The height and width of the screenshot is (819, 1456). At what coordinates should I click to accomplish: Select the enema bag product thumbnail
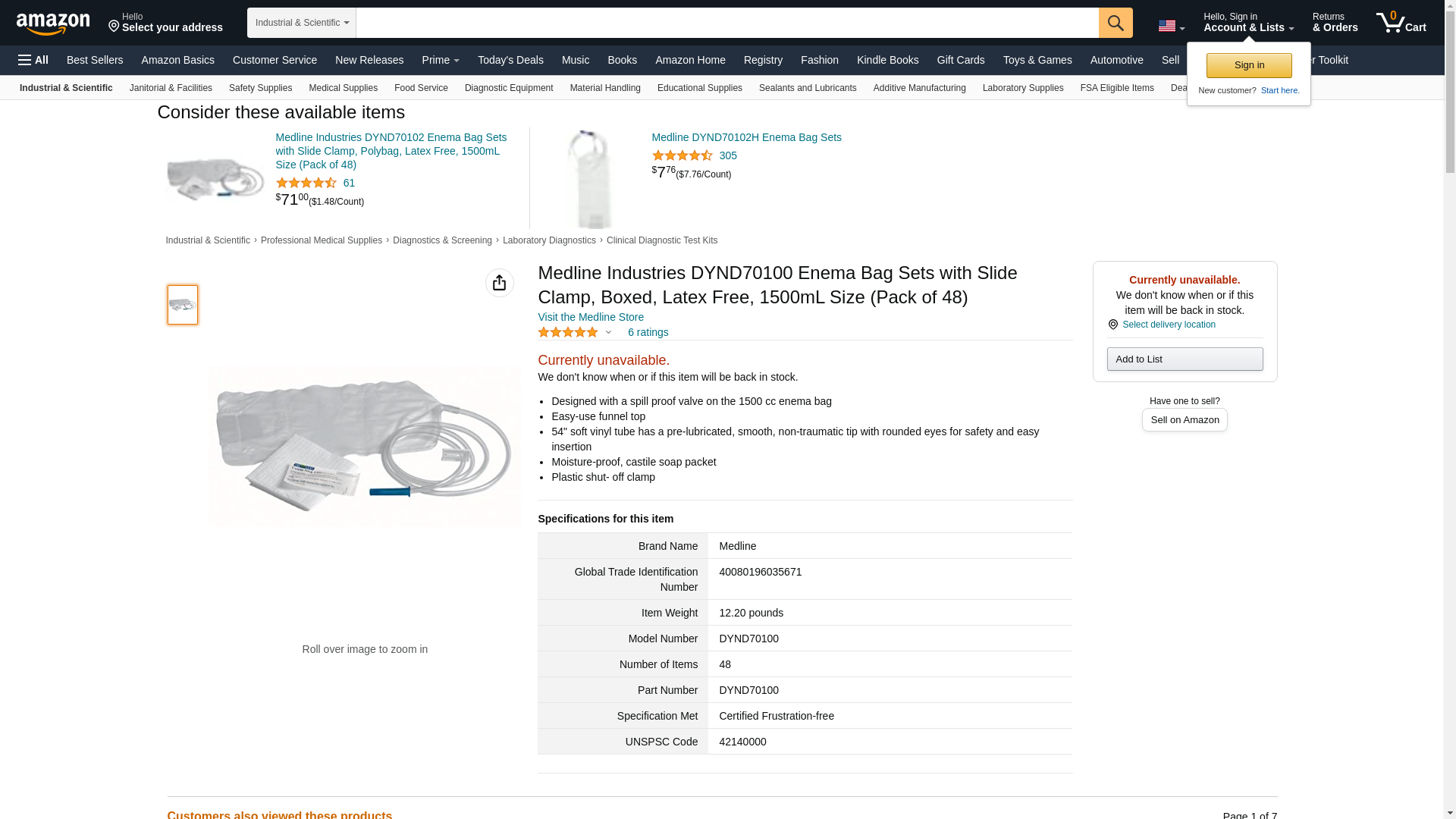coord(183,305)
